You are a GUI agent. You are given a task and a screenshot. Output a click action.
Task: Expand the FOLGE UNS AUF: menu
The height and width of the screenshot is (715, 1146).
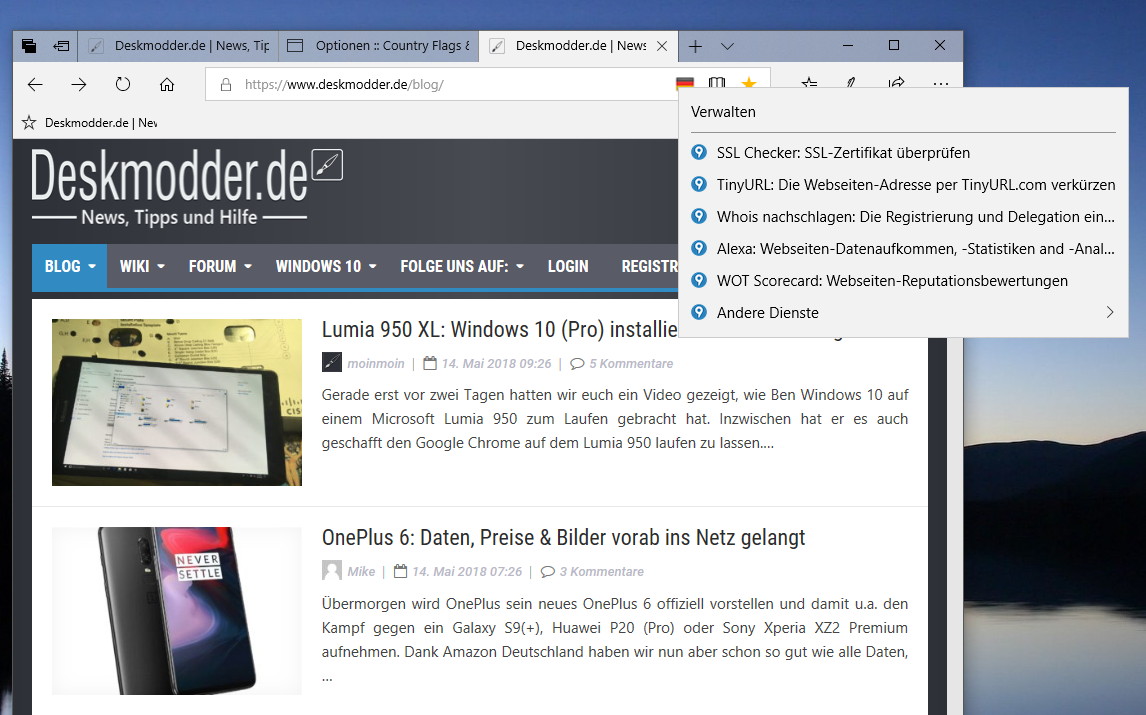[x=462, y=267]
